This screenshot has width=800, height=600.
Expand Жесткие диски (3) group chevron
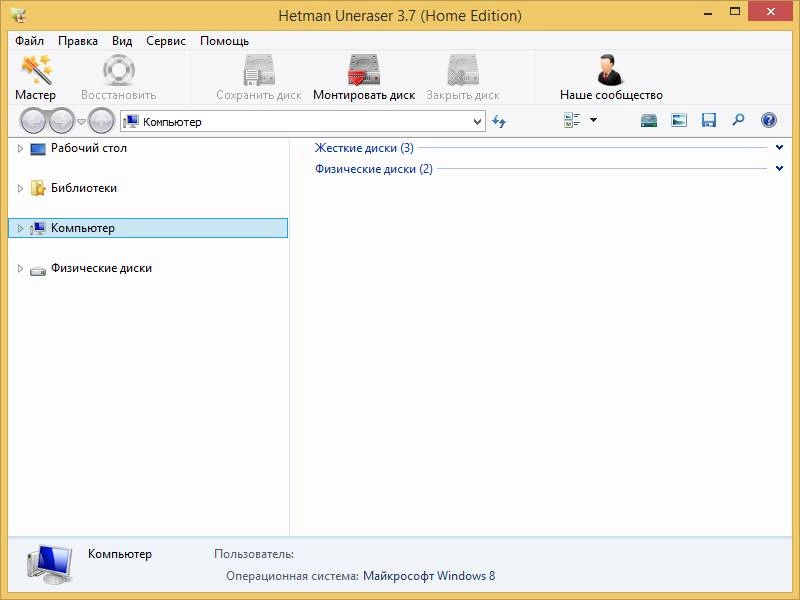point(779,147)
